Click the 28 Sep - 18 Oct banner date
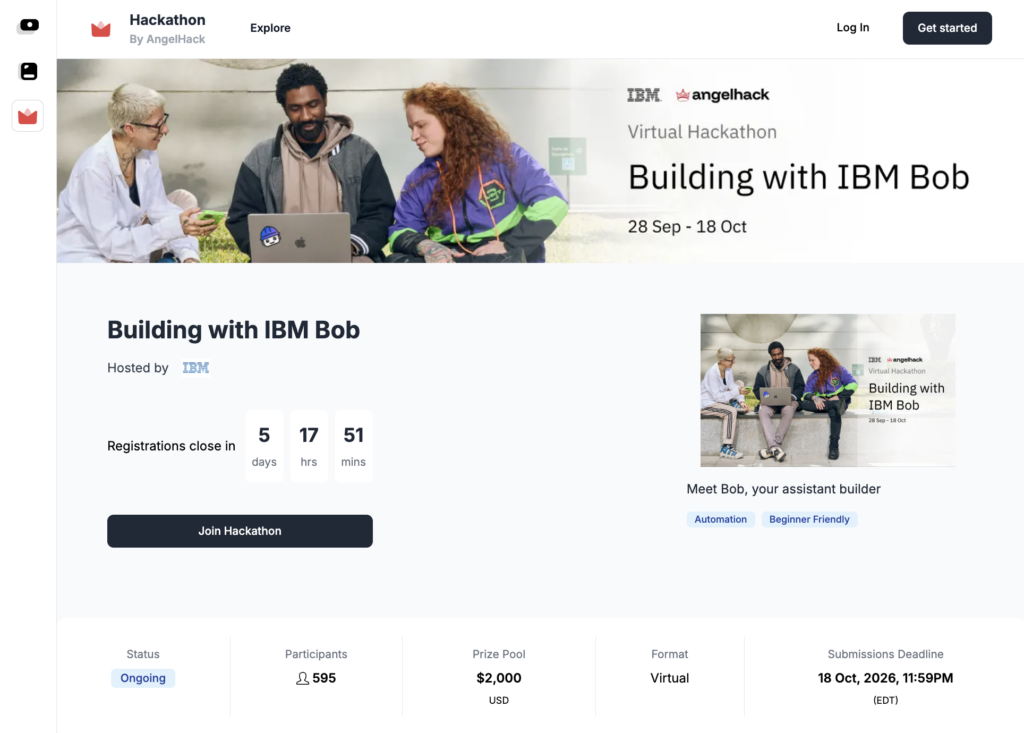This screenshot has width=1024, height=733. [x=687, y=227]
